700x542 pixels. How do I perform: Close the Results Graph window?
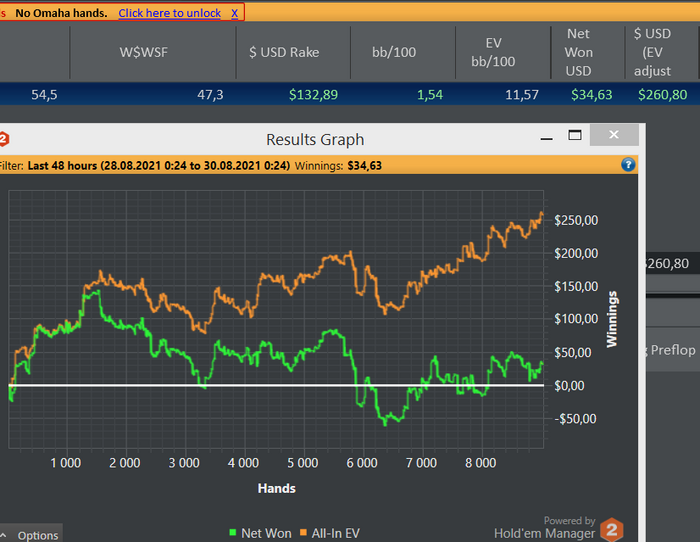tap(614, 134)
